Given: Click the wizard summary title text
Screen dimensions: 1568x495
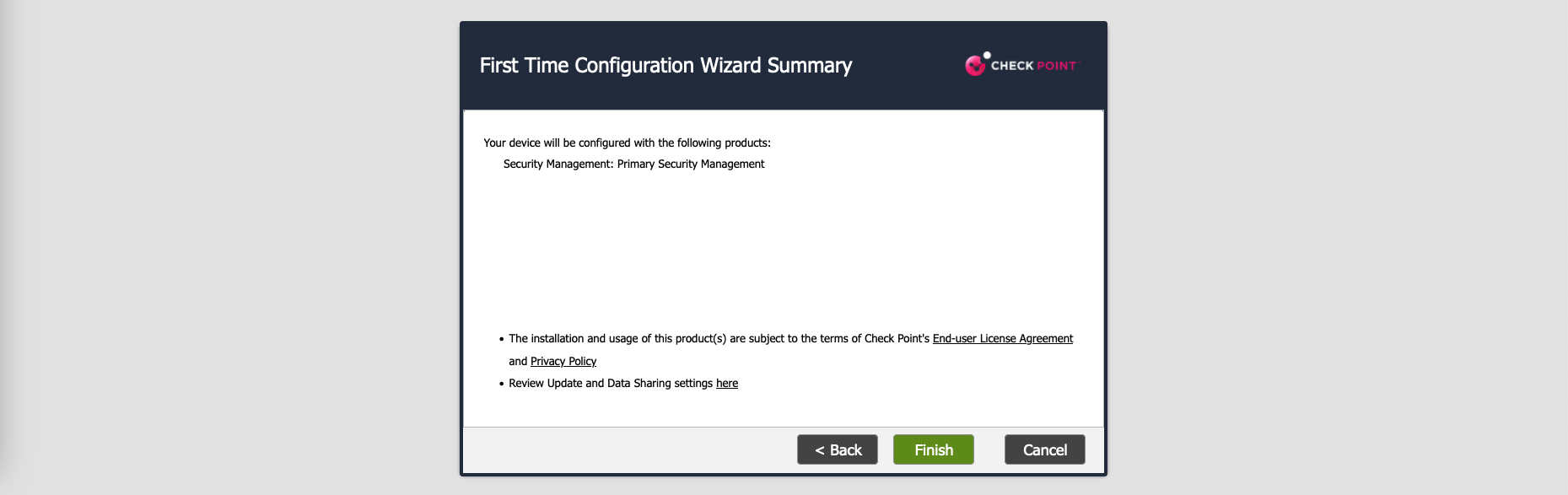Looking at the screenshot, I should 665,66.
